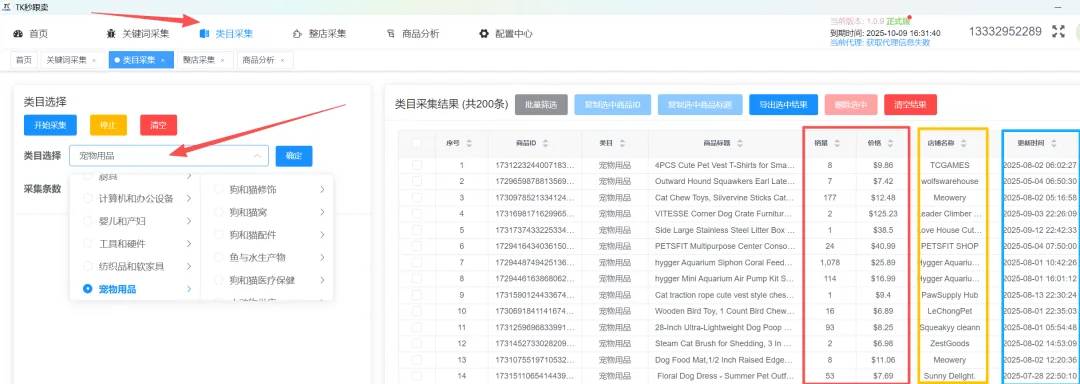Click the 导出选中结果 button
The image size is (1080, 384).
click(783, 105)
